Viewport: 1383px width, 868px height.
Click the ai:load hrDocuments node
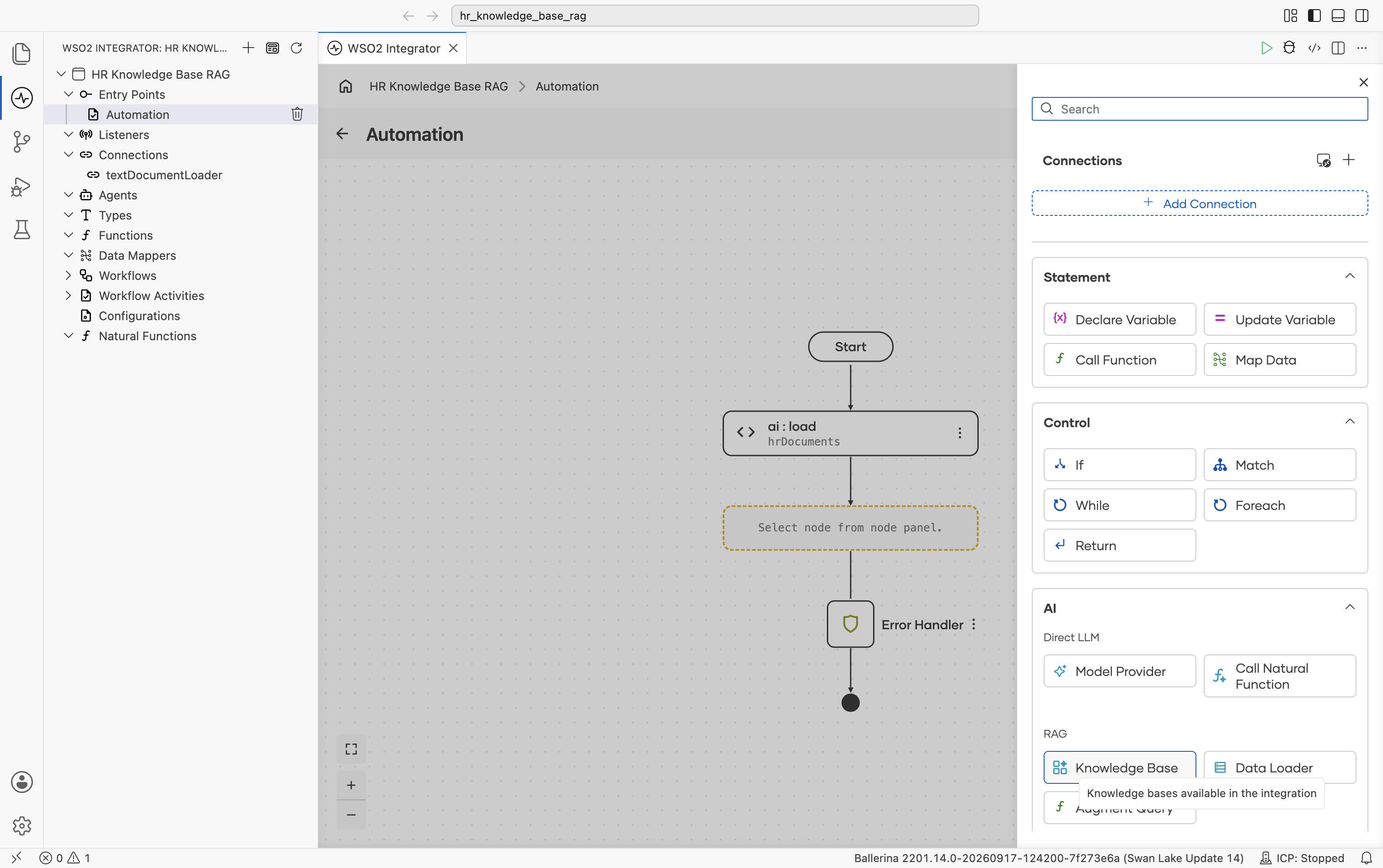(x=850, y=433)
